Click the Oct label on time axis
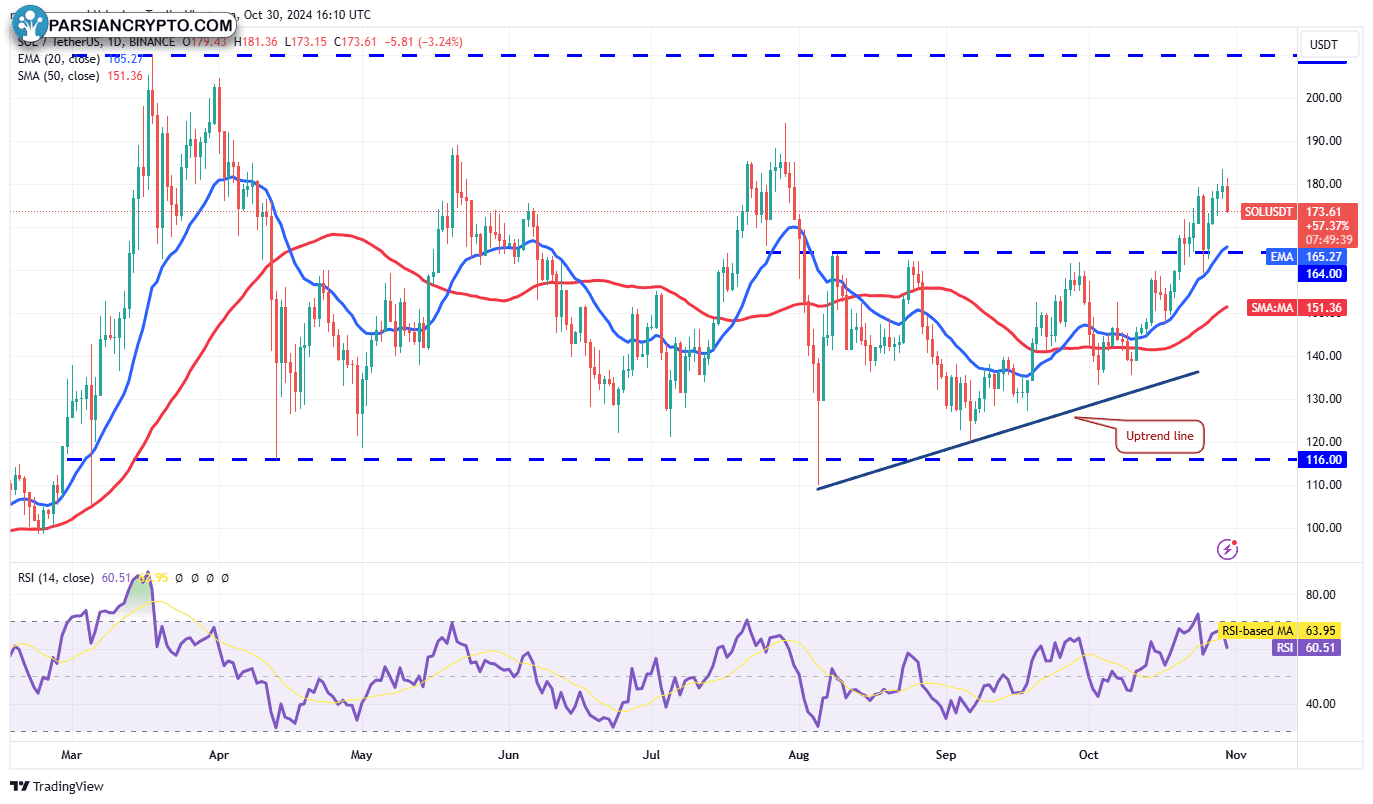1373x804 pixels. [x=1088, y=755]
